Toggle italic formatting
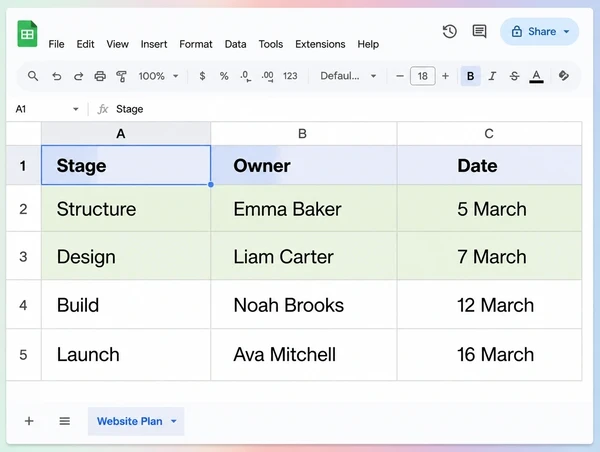 [x=492, y=76]
